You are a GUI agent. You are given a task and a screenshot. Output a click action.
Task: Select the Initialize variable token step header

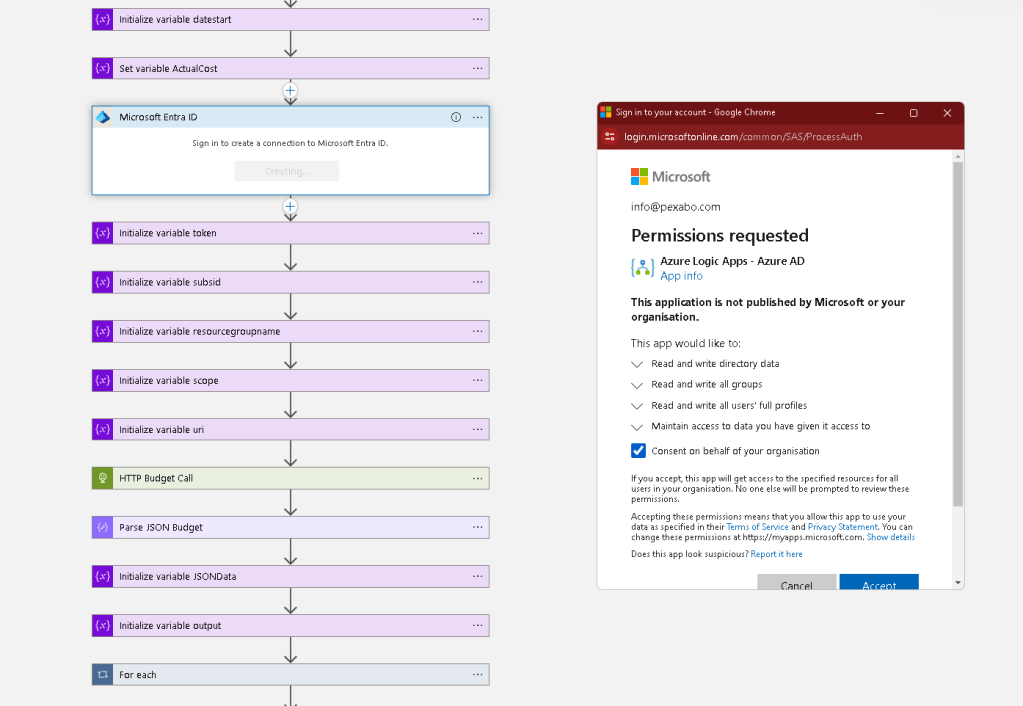pos(290,233)
